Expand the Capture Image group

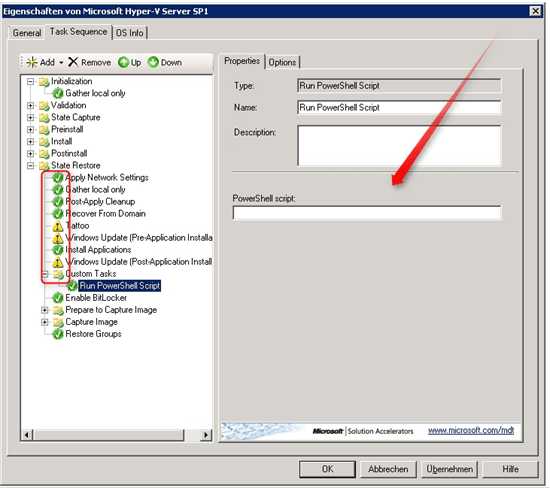[x=45, y=322]
